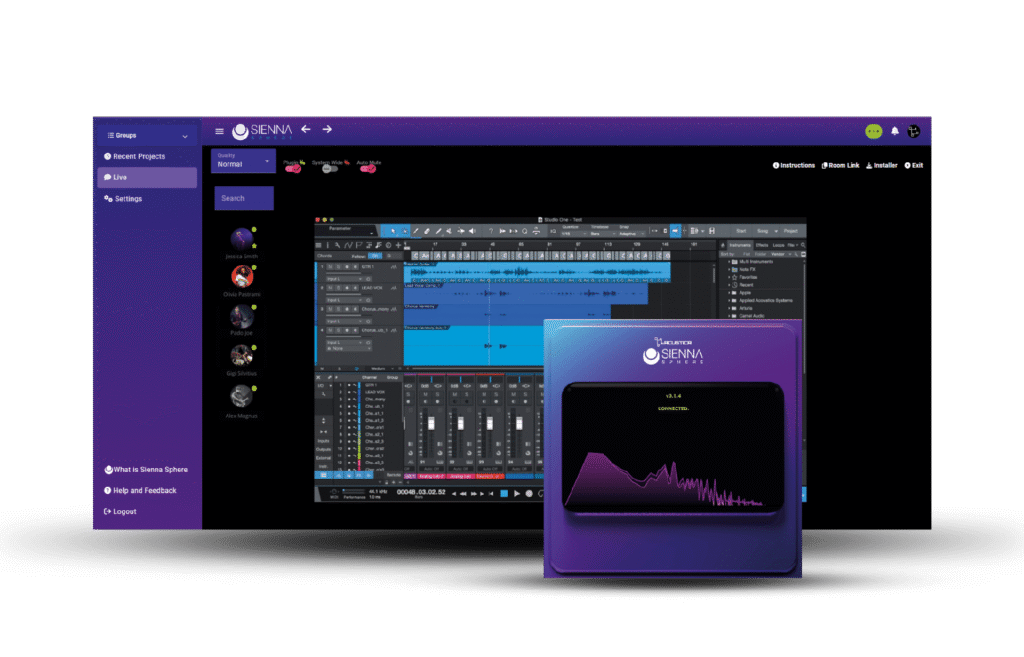The image size is (1024, 657).
Task: Open the hamburger menu beside the Sienna logo
Action: (219, 131)
